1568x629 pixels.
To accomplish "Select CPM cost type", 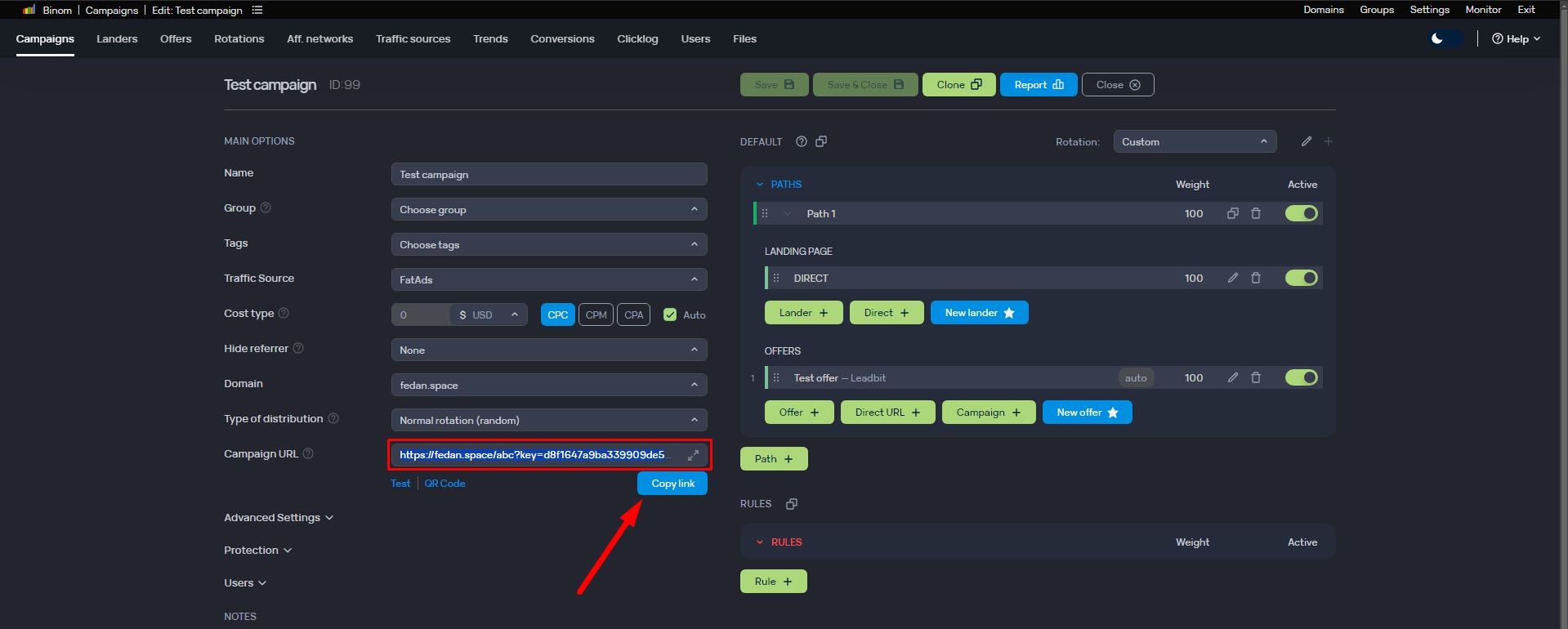I will (x=596, y=314).
